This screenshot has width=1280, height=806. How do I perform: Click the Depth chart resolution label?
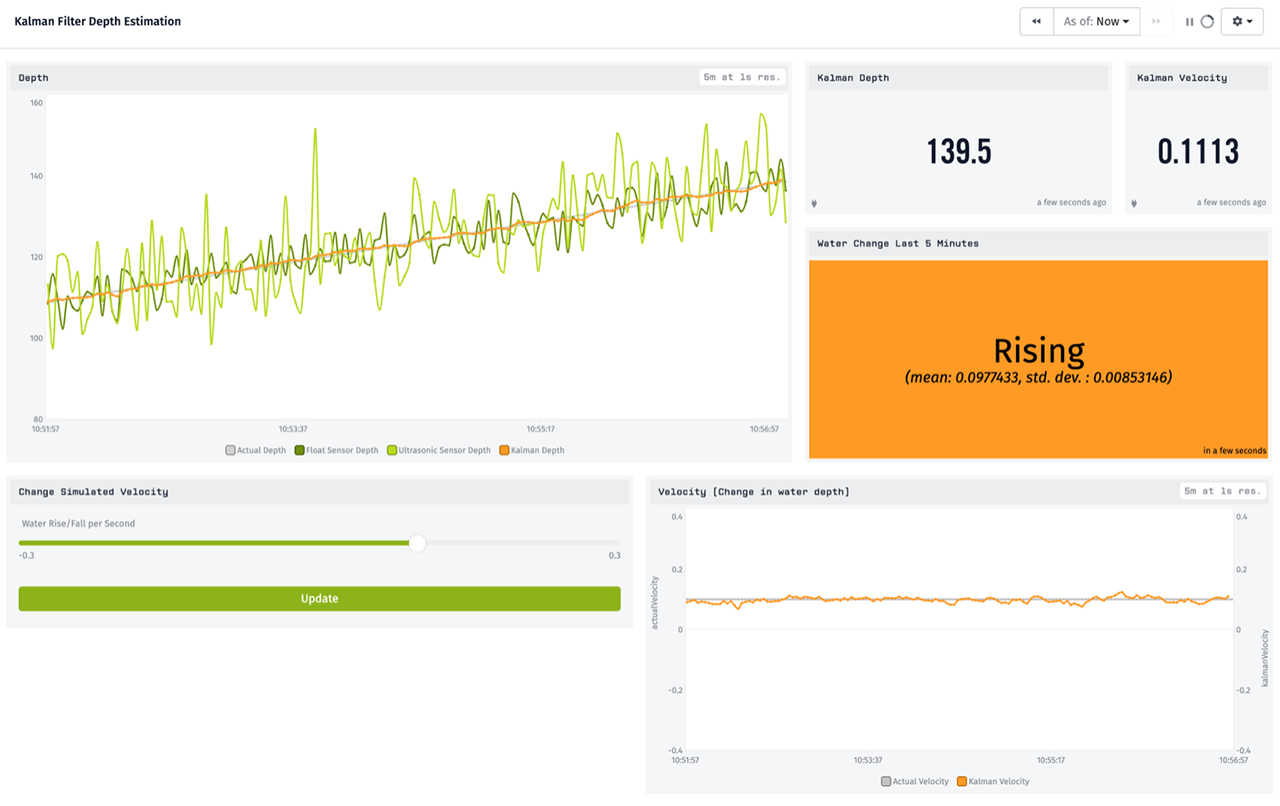coord(741,77)
